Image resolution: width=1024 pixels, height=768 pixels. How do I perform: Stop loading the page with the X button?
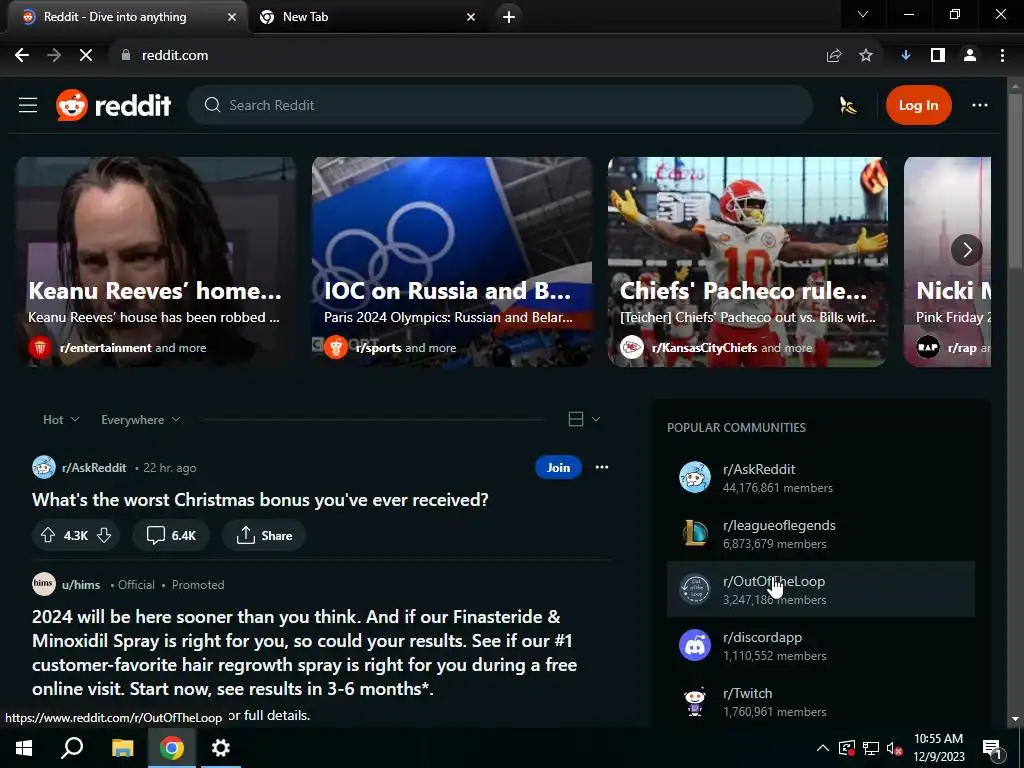[x=86, y=56]
